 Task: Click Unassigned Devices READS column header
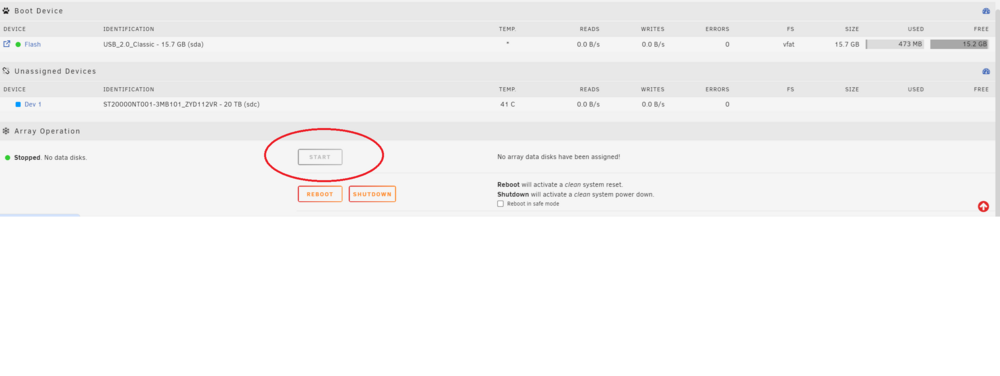pos(589,89)
